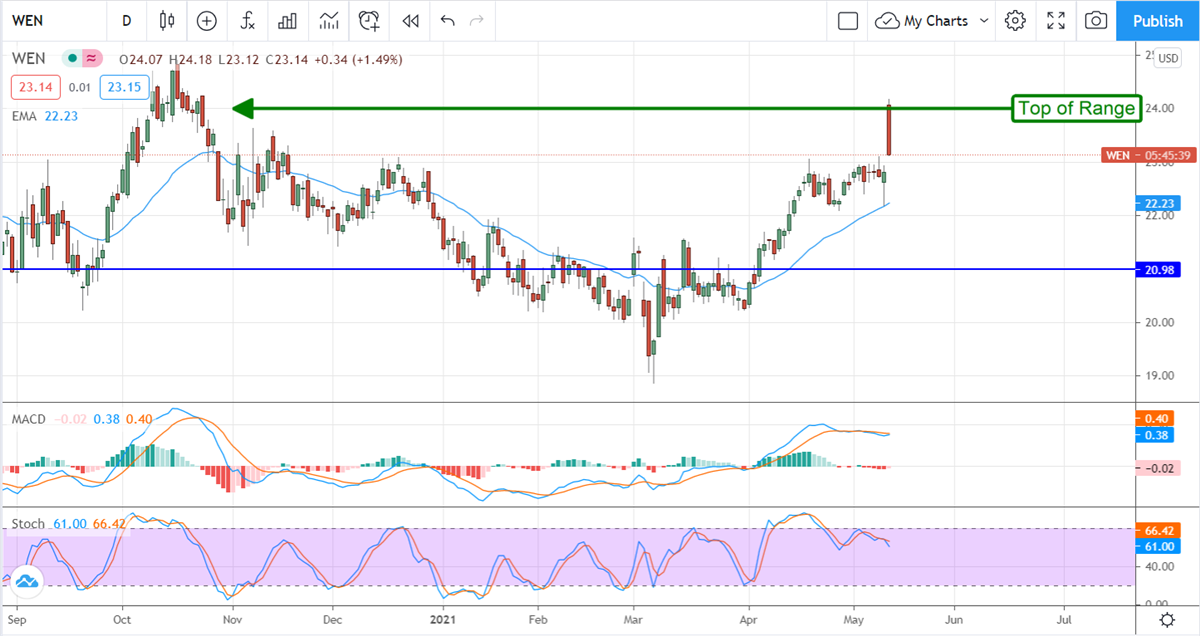Open chart settings gear in top toolbar
The width and height of the screenshot is (1200, 636).
pos(1015,20)
